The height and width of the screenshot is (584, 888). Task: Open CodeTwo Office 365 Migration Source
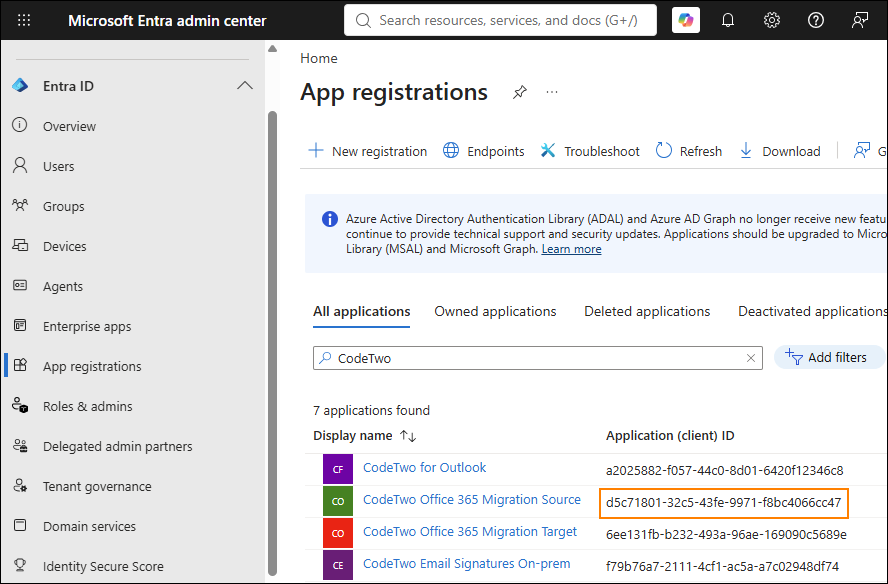coord(472,500)
